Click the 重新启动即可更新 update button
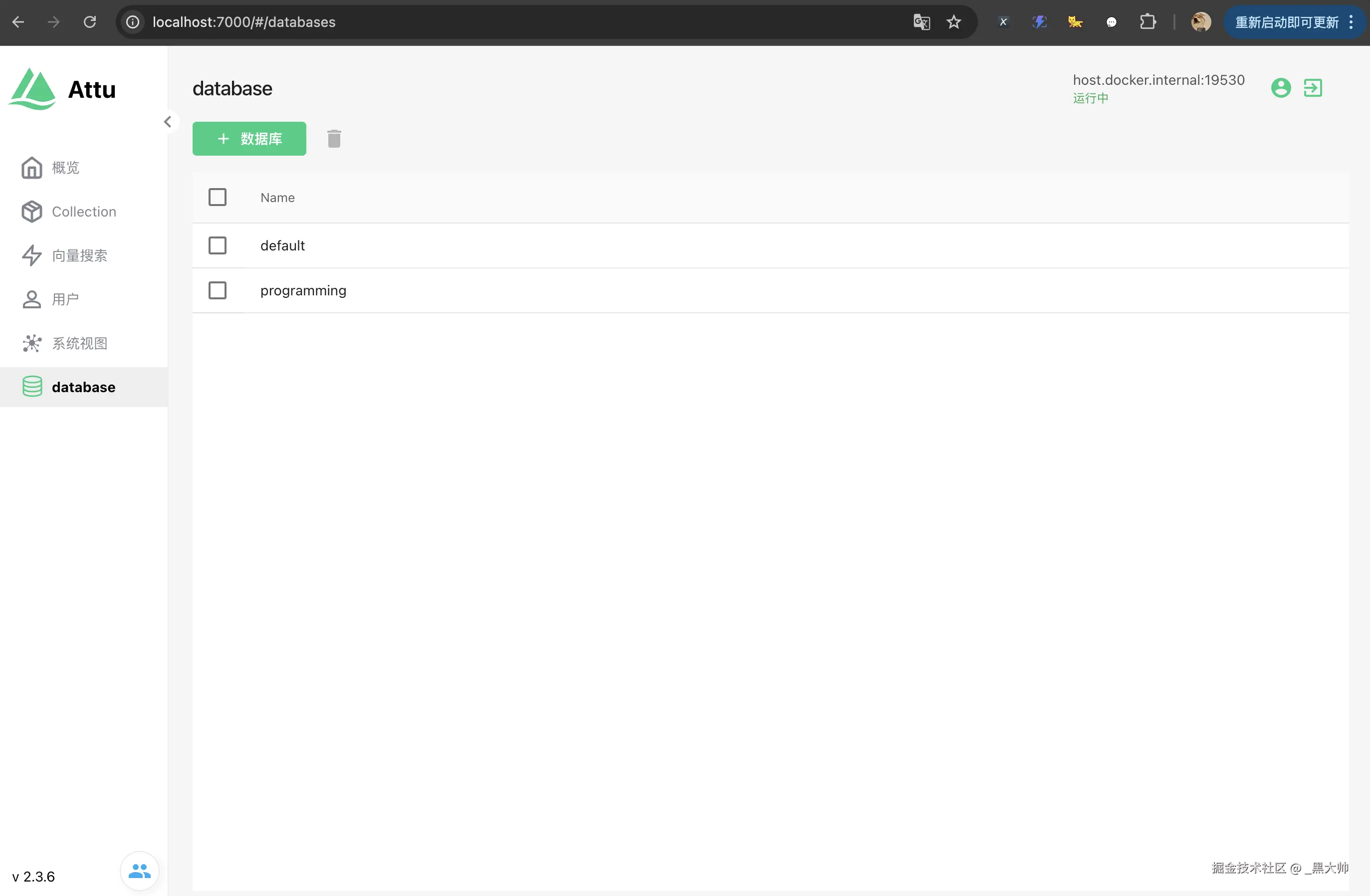The height and width of the screenshot is (896, 1370). 1286,22
